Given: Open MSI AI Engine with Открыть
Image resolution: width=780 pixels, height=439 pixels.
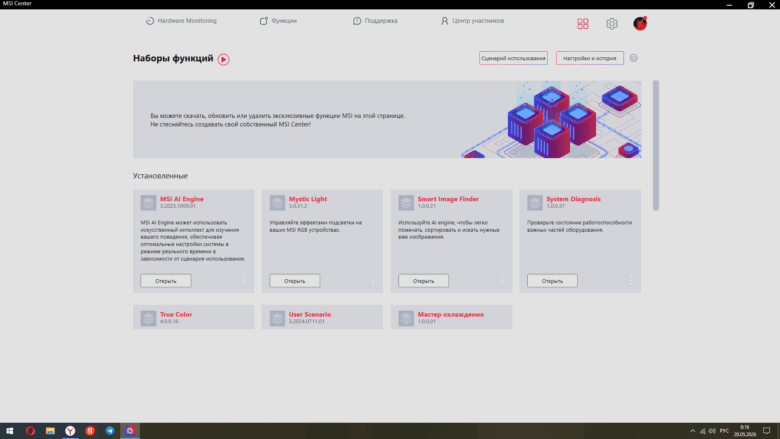Looking at the screenshot, I should [166, 281].
